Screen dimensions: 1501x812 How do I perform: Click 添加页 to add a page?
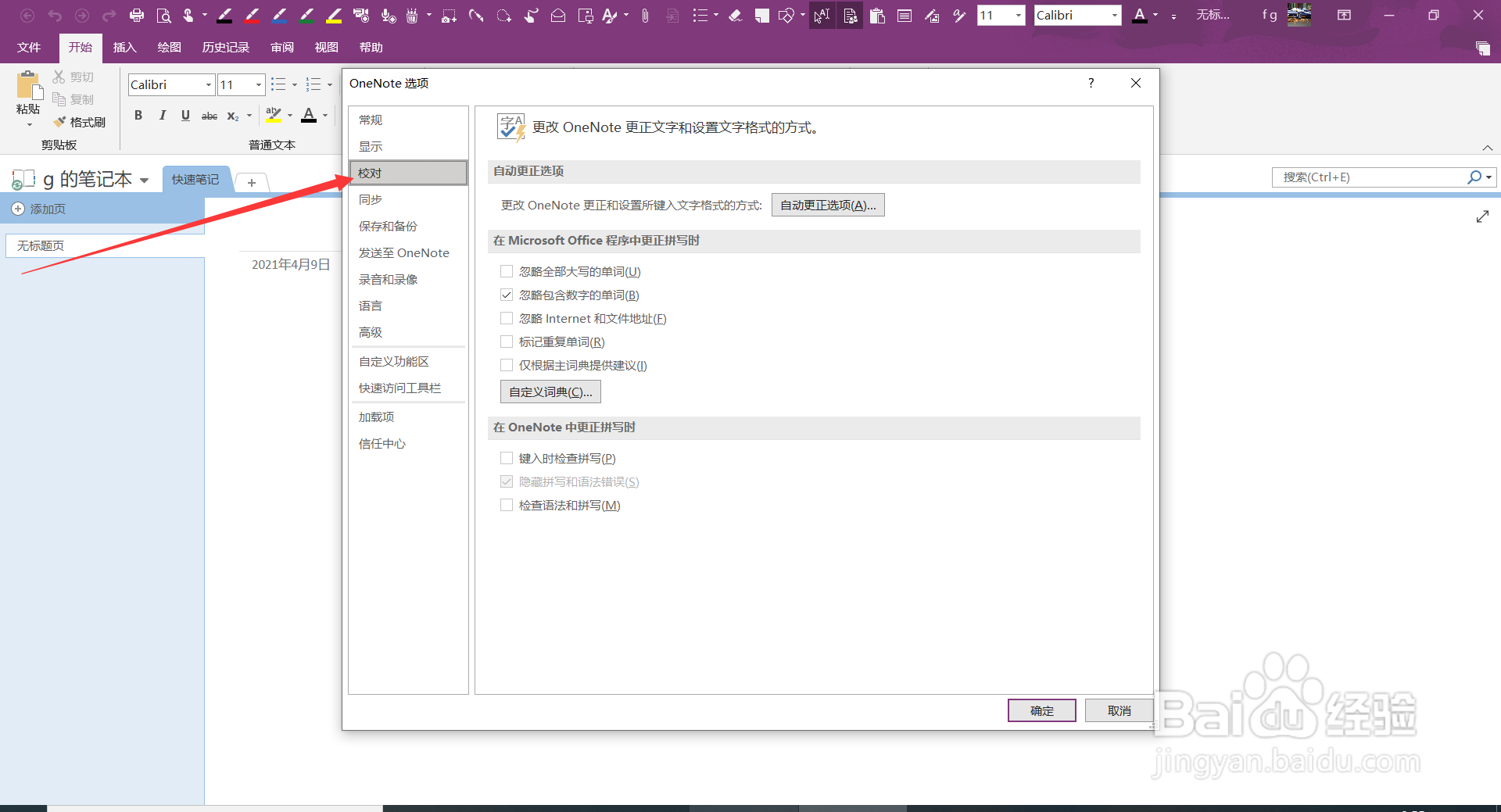point(39,209)
